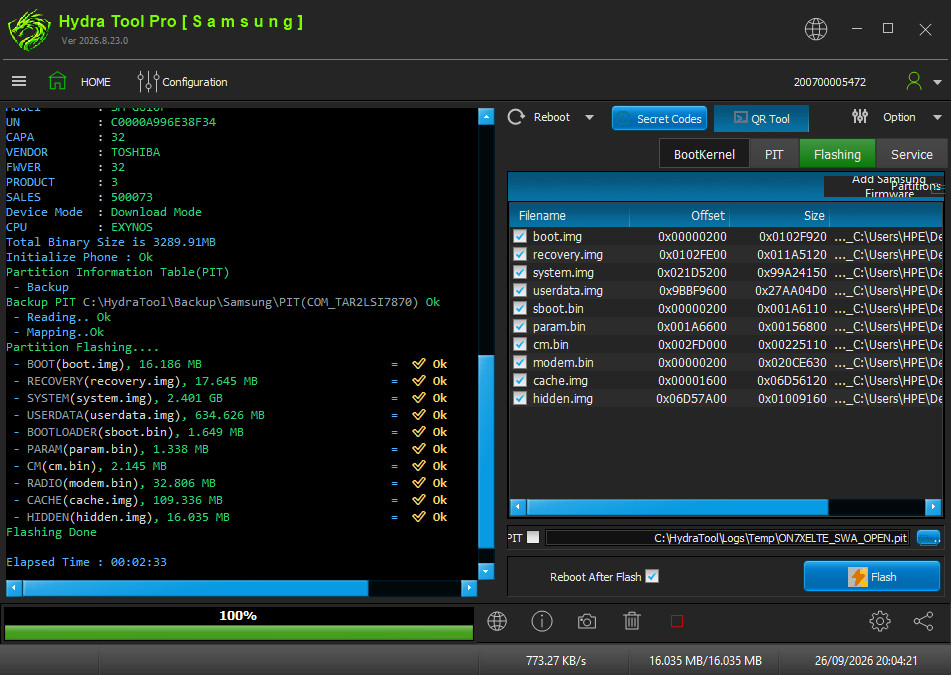Uncheck the system.img checkbox
The width and height of the screenshot is (951, 675).
(520, 272)
